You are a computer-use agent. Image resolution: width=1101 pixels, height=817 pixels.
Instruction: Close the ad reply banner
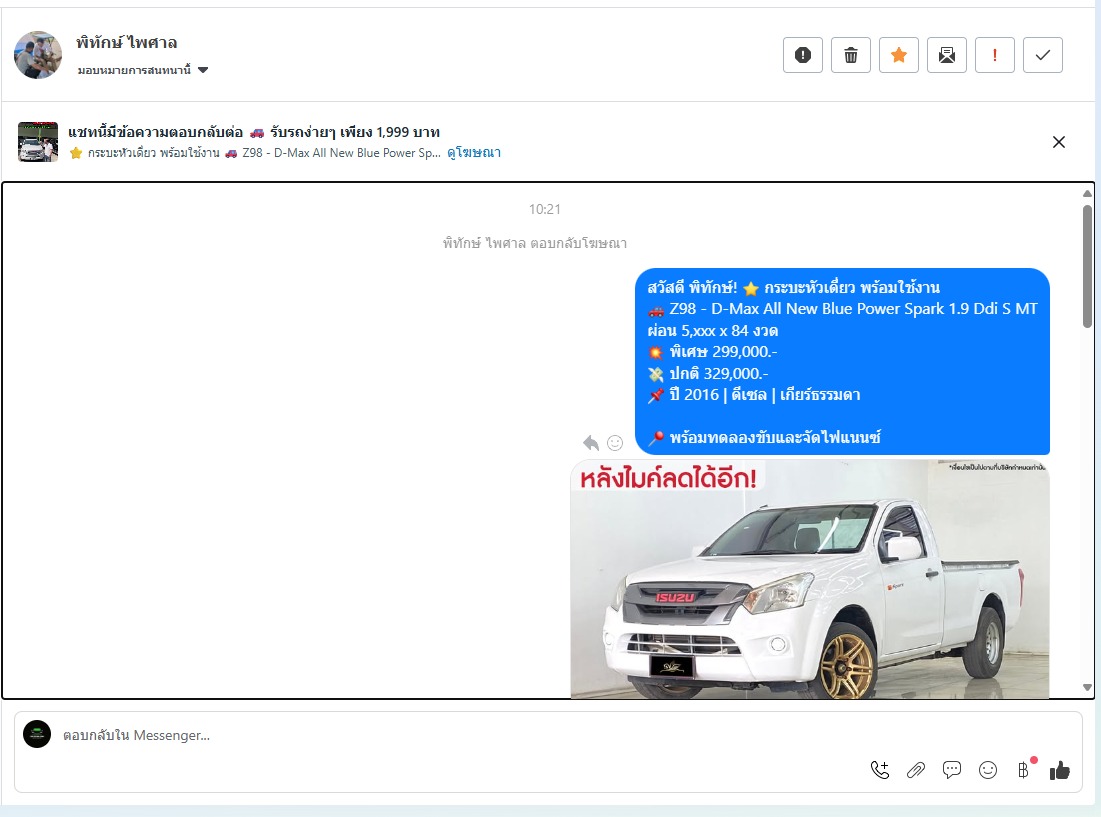click(1059, 142)
